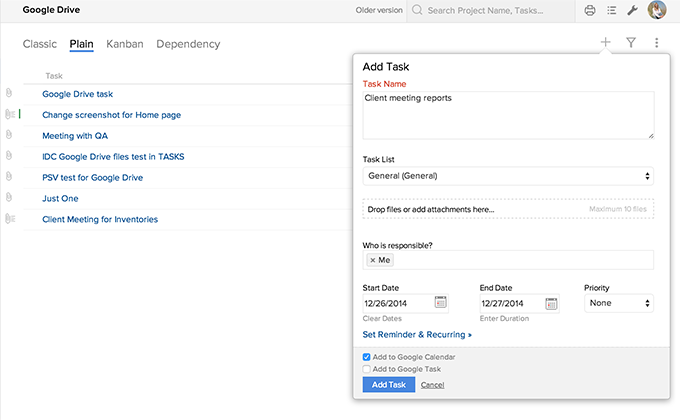Click the Google Drive project title

51,10
